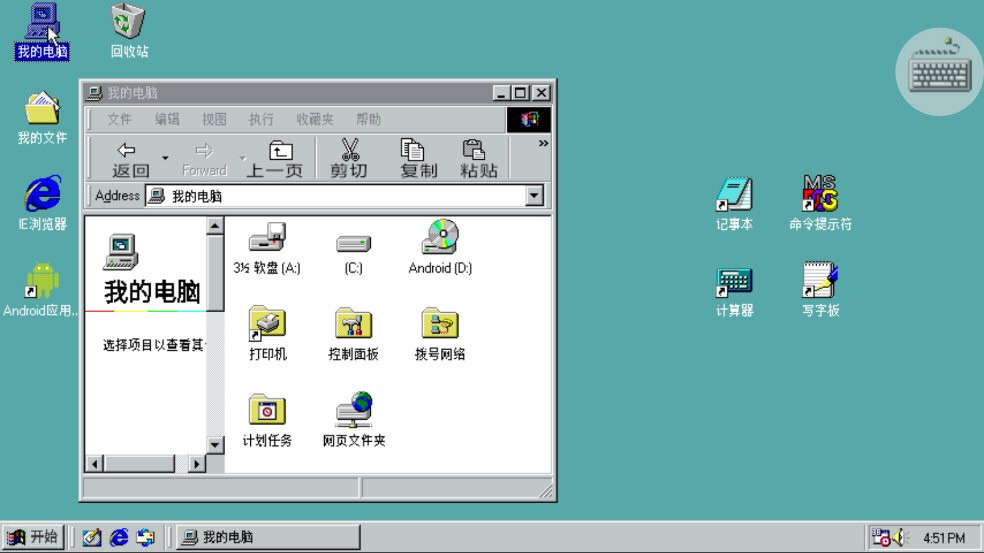Click the left pane scroll right arrow

[196, 464]
